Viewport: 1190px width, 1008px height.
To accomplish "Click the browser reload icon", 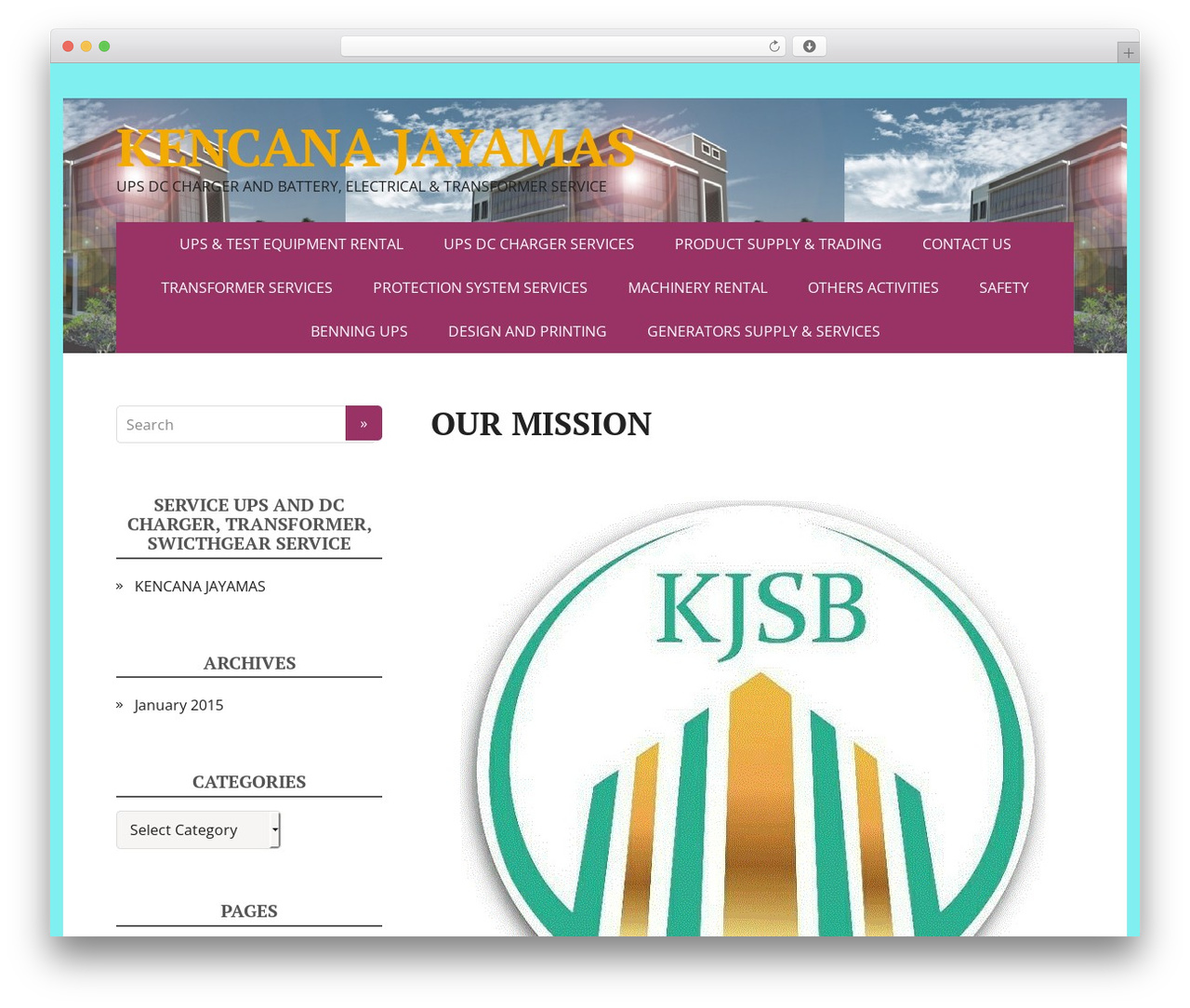I will point(774,46).
